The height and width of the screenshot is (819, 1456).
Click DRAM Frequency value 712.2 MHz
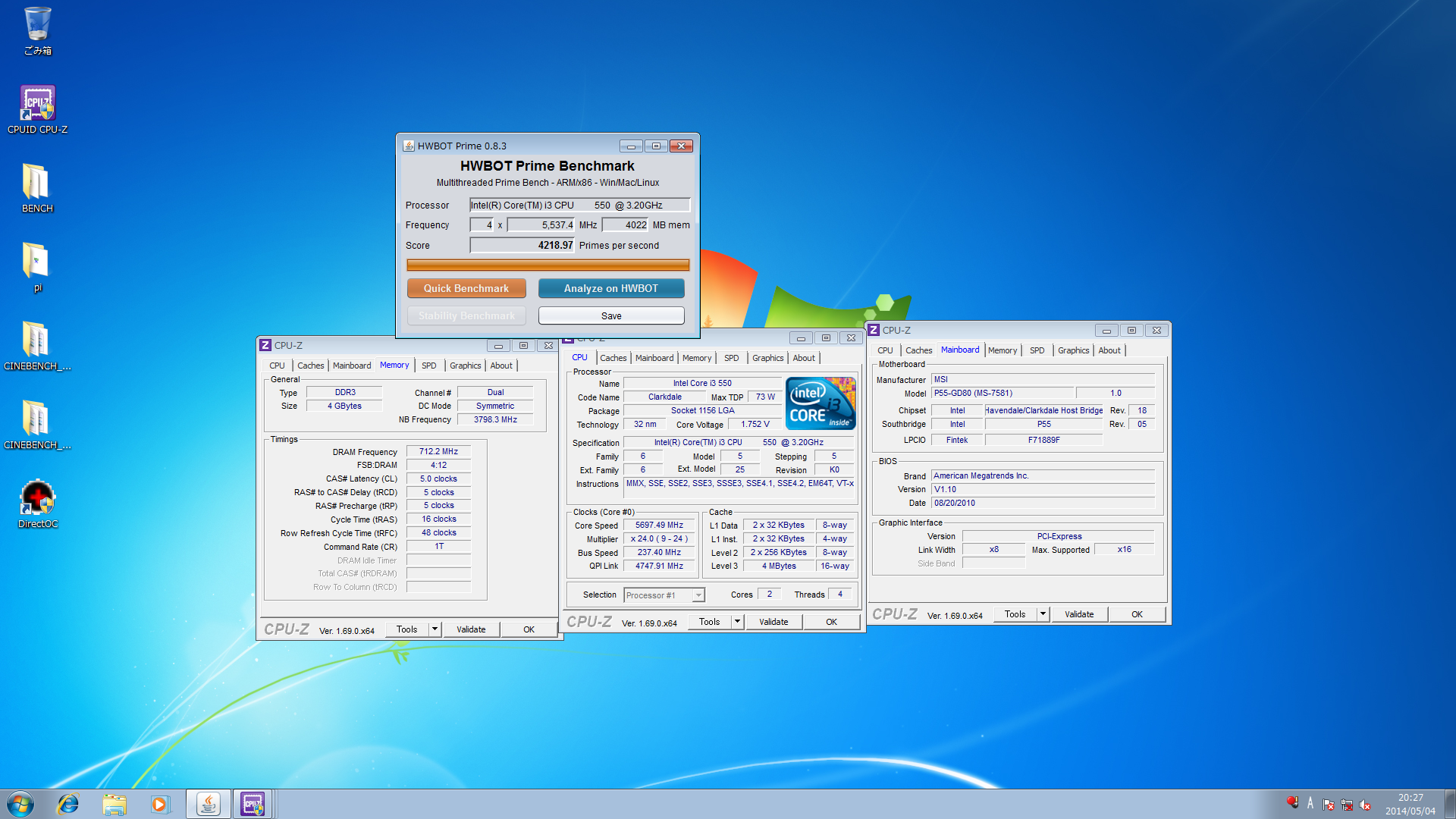coord(438,451)
